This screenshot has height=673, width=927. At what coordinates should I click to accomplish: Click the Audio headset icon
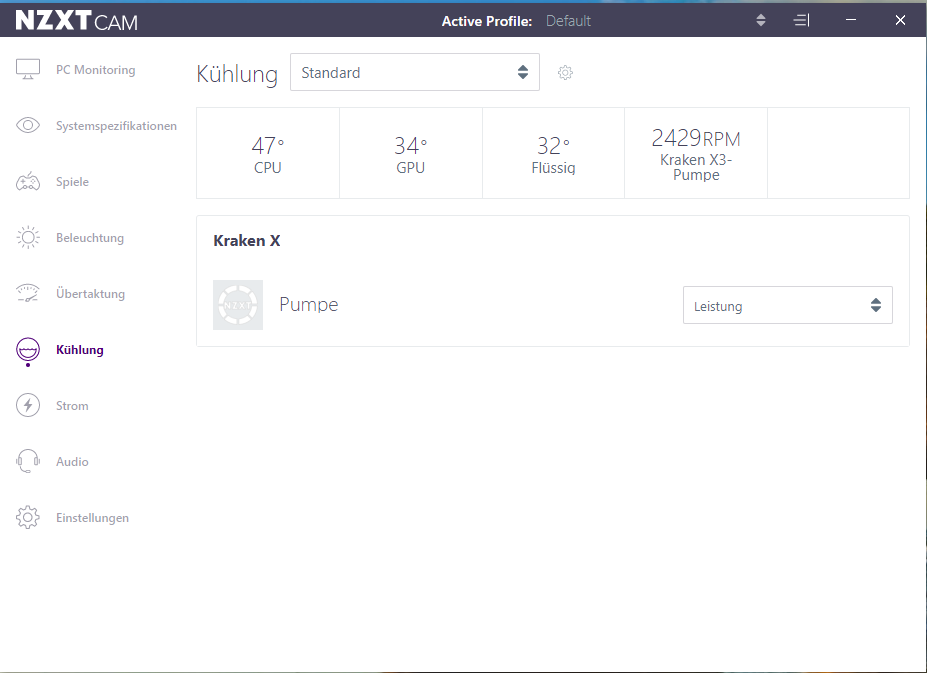click(x=28, y=461)
